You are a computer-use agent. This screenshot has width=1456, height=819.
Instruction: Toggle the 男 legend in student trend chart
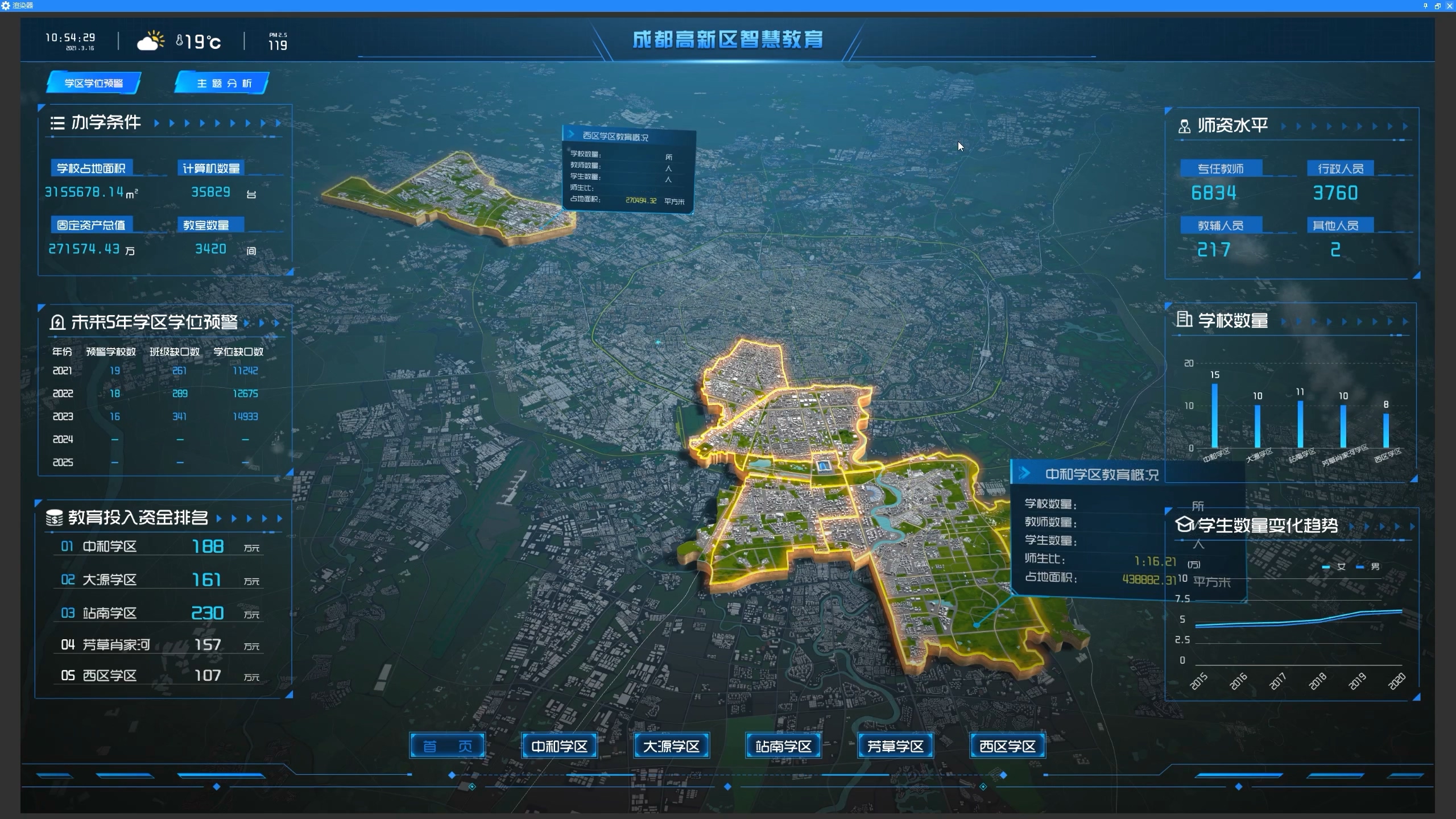coord(1368,566)
